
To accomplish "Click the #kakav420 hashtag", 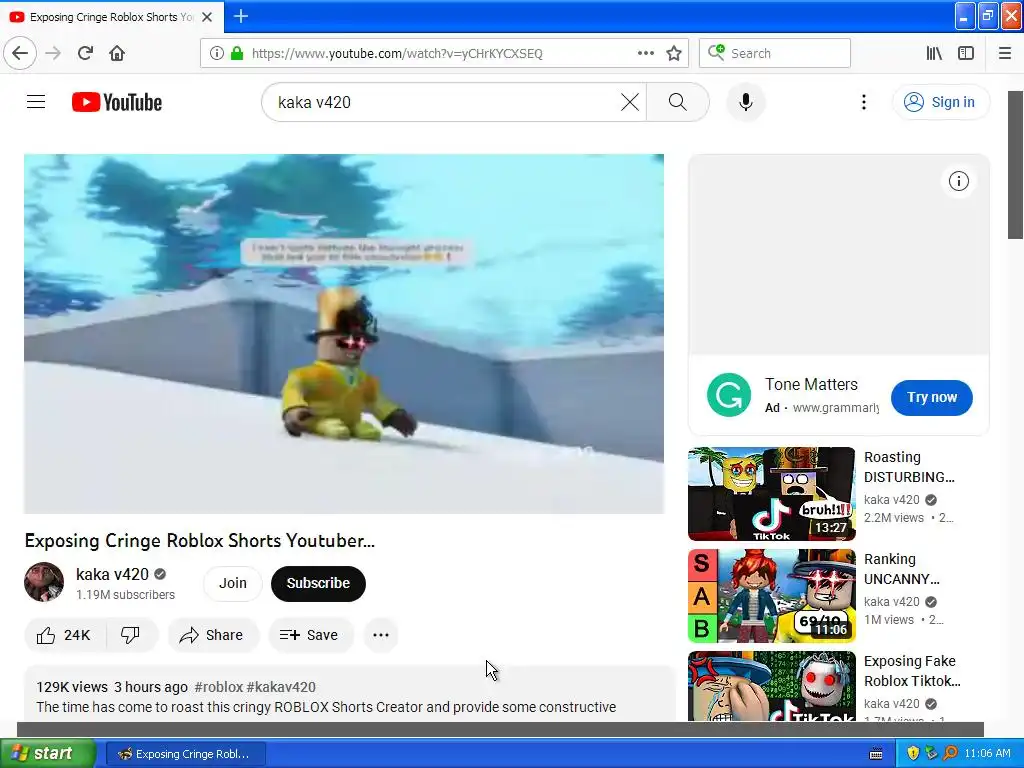I will (281, 687).
